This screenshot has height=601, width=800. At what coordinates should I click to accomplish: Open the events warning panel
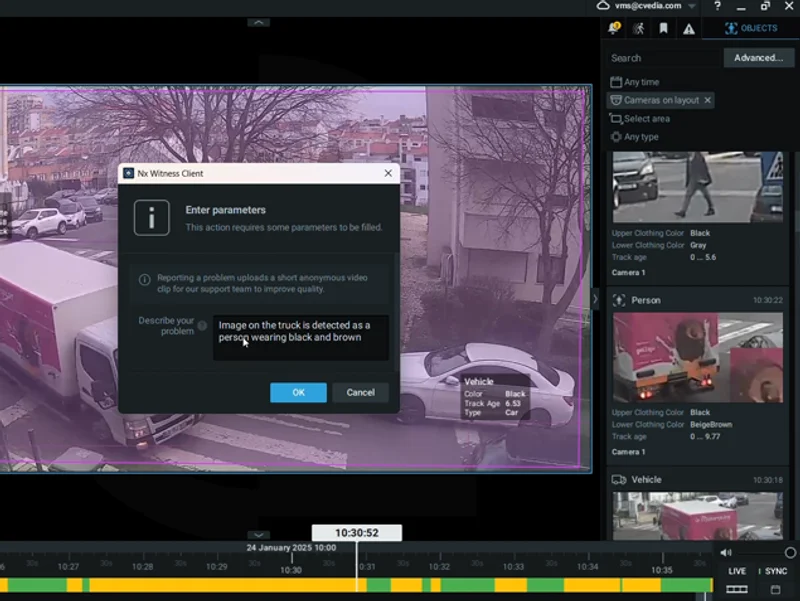(x=688, y=28)
